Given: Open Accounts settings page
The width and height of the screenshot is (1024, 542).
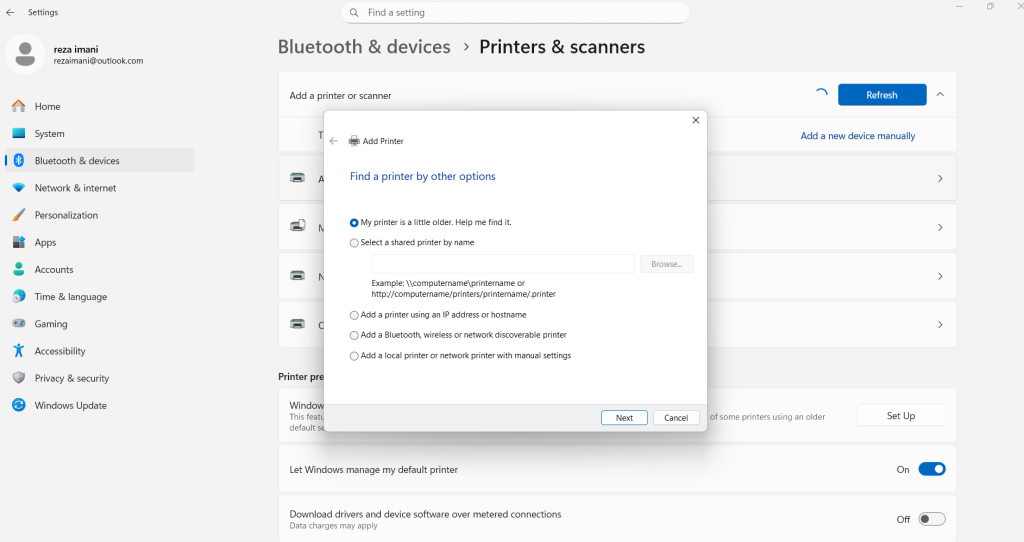Looking at the screenshot, I should pyautogui.click(x=100, y=269).
